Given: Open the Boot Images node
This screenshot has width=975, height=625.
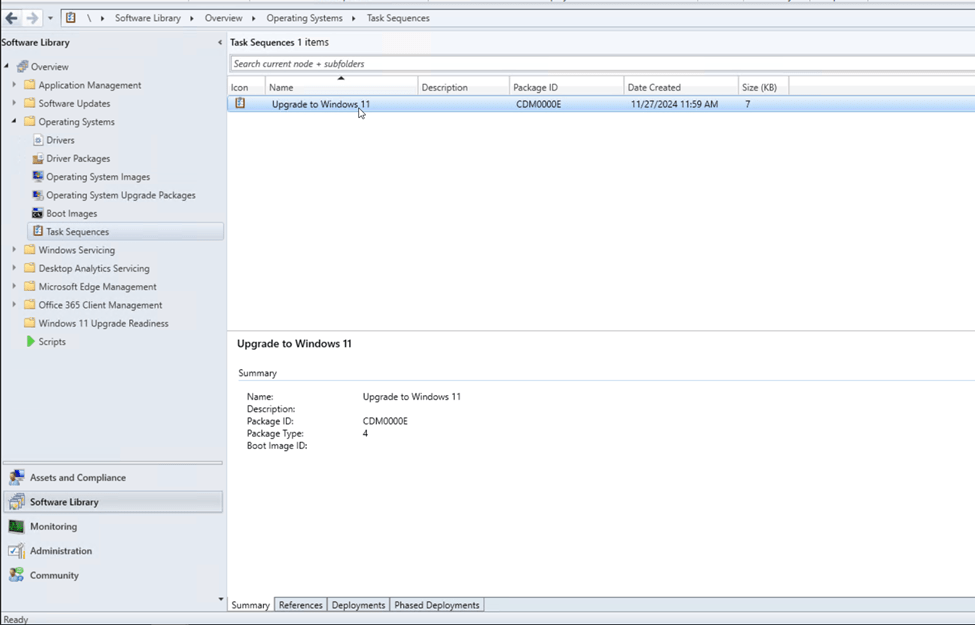Looking at the screenshot, I should 71,214.
